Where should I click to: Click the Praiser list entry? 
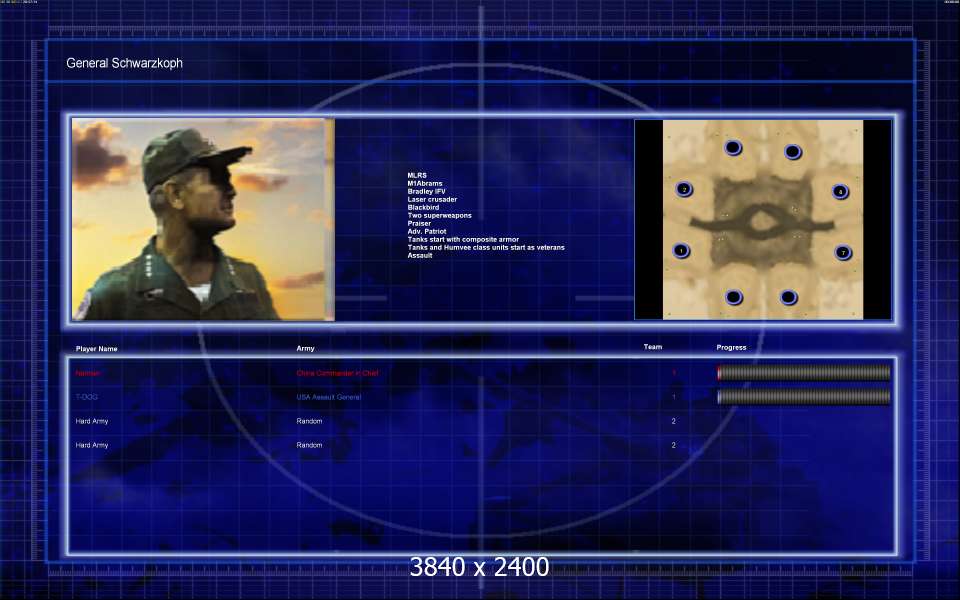pyautogui.click(x=419, y=223)
